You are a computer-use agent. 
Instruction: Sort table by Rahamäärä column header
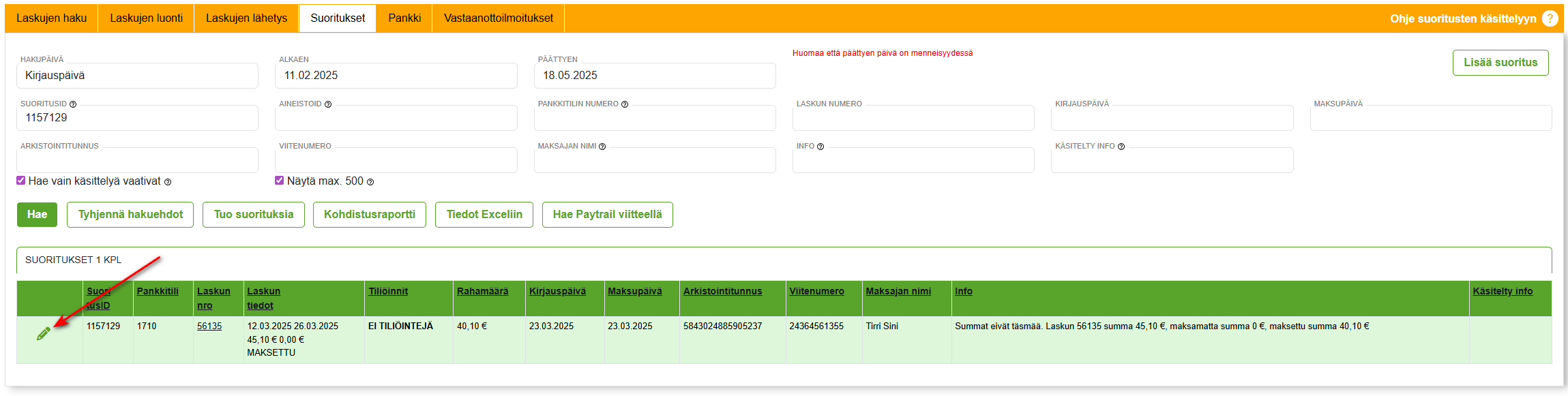click(482, 291)
